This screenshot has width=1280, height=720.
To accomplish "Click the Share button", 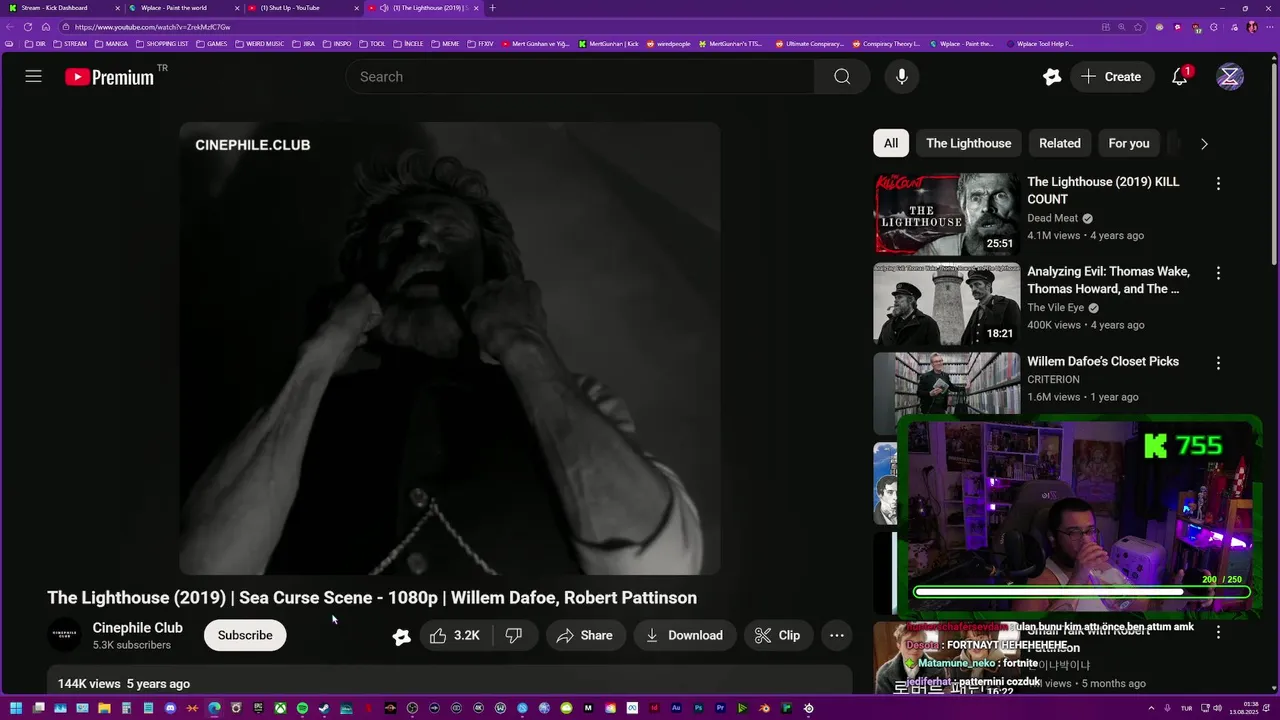I will pos(585,635).
